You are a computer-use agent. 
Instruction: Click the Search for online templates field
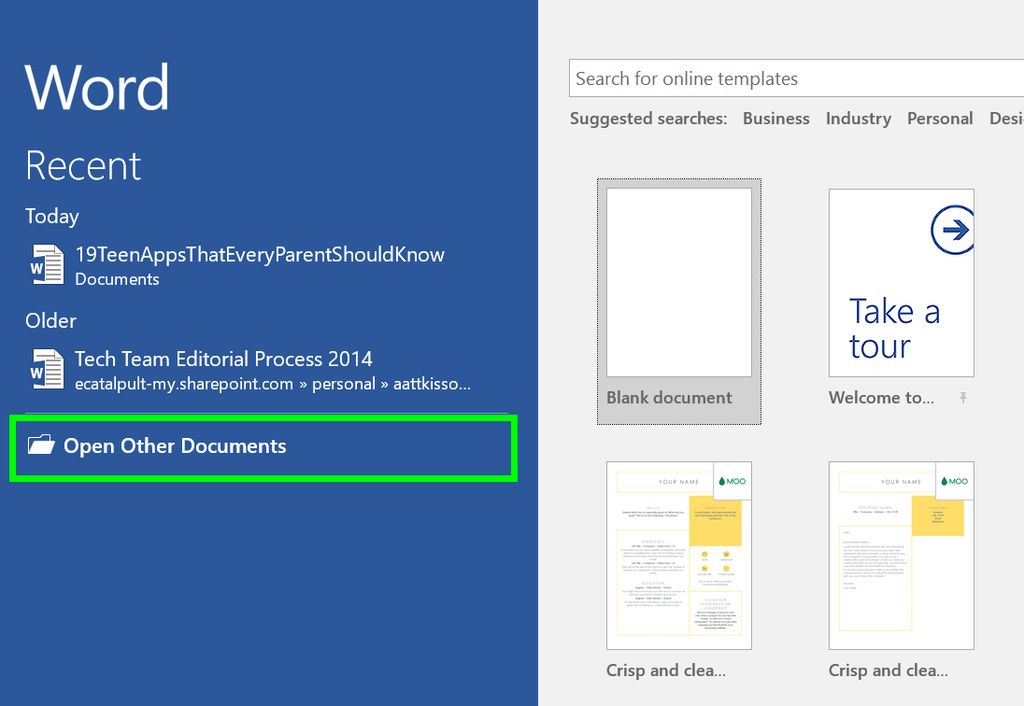tap(790, 78)
